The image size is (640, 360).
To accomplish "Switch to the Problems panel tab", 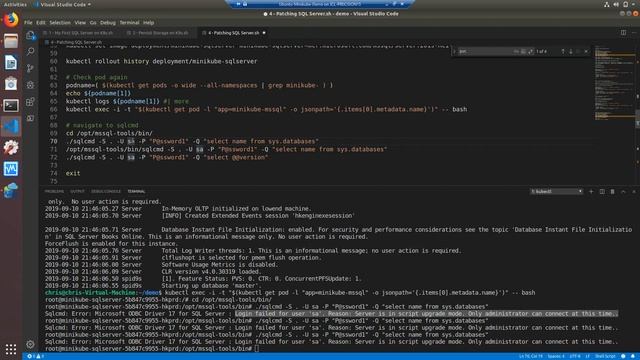I will coord(54,191).
